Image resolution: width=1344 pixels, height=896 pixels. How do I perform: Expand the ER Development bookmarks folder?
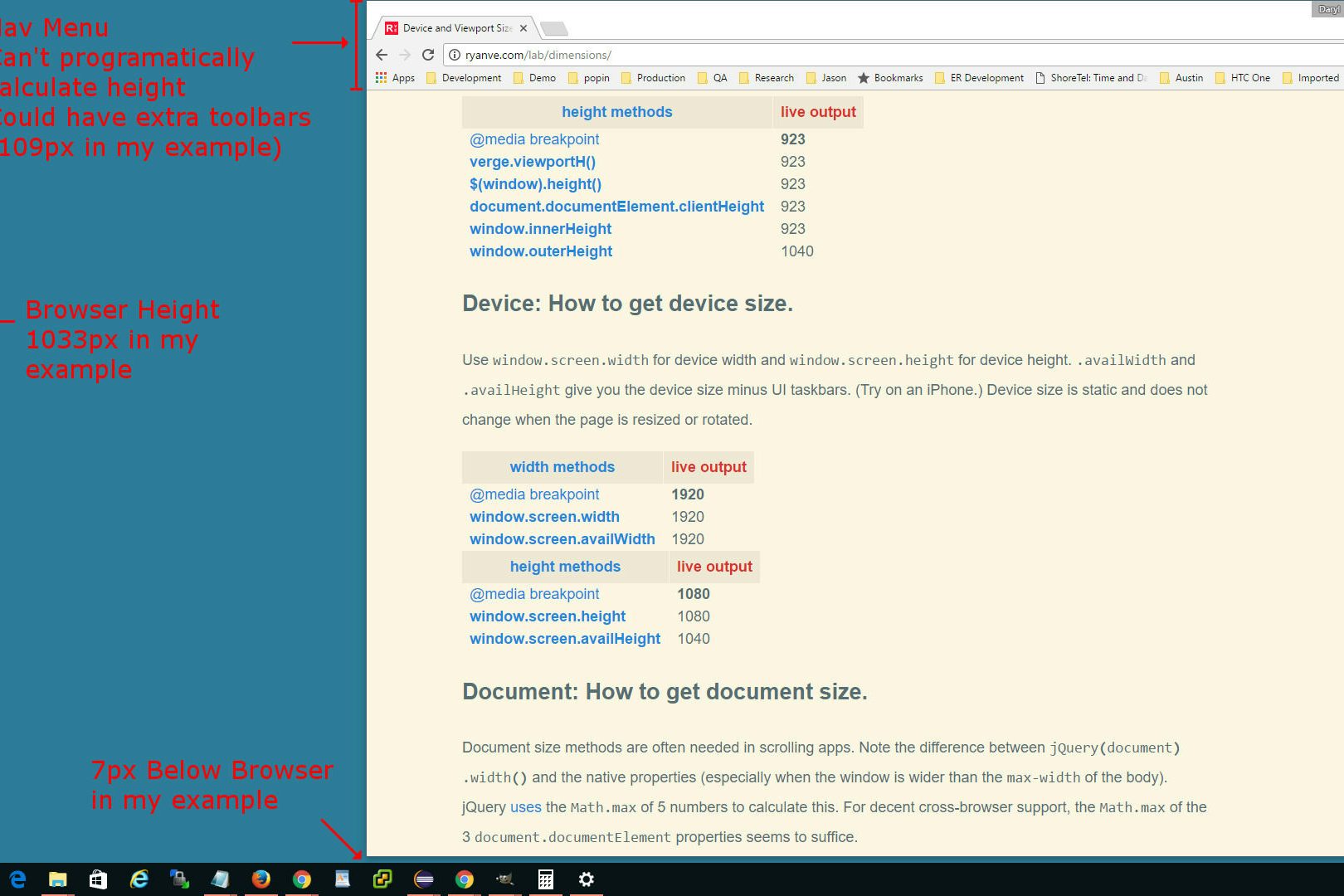click(x=979, y=78)
